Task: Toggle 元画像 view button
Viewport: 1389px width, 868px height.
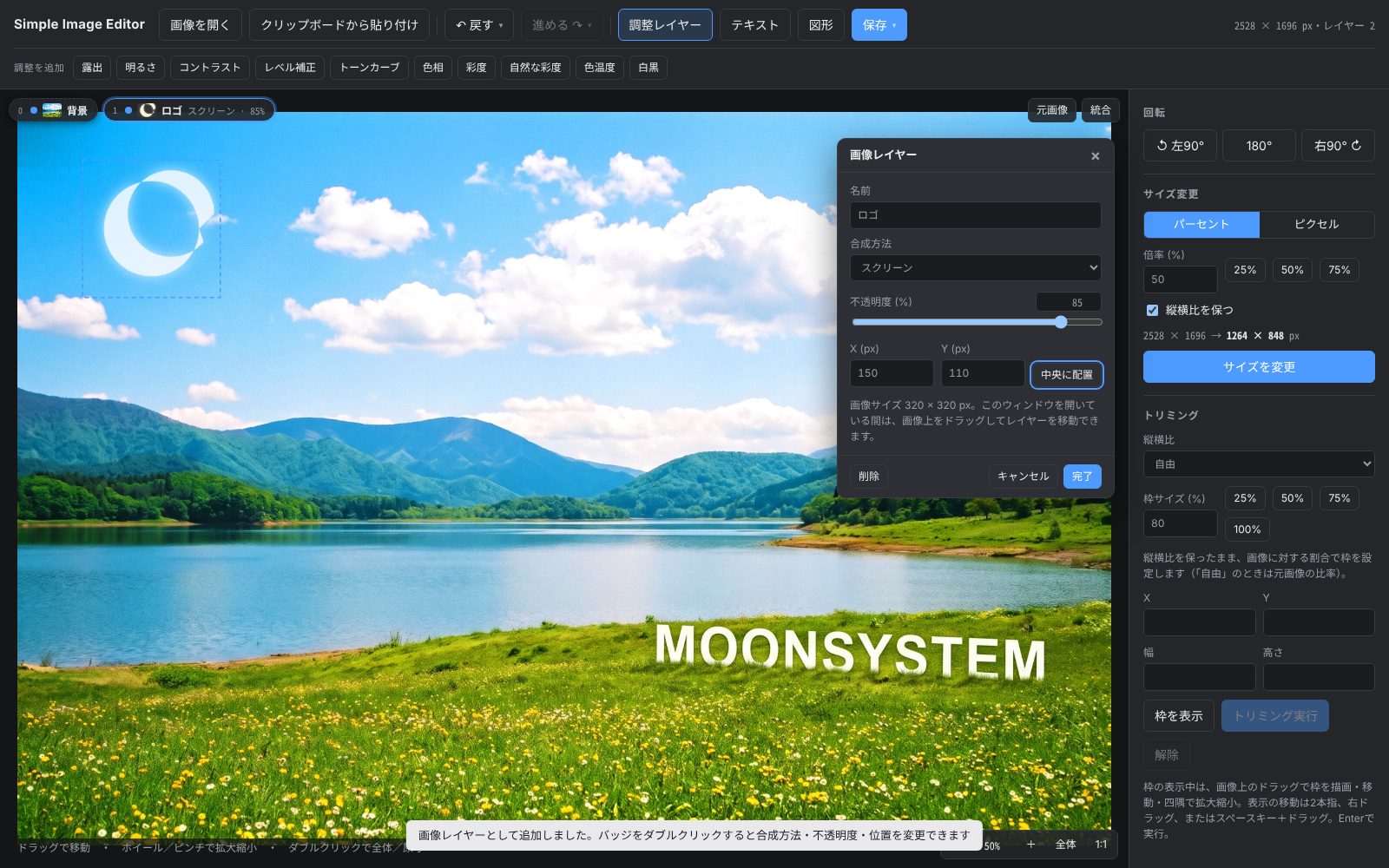Action: (1052, 110)
